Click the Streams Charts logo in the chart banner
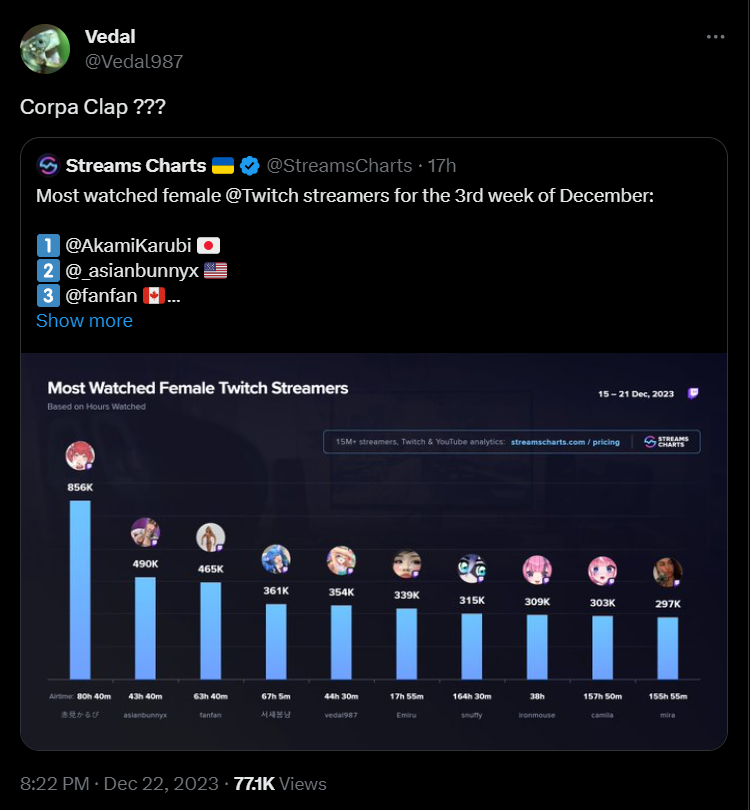The width and height of the screenshot is (750, 810). coord(664,441)
